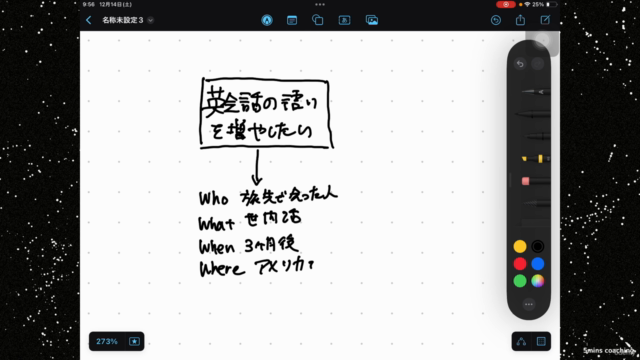Choose the yellow color swatch
Viewport: 640px width, 360px height.
[x=520, y=246]
